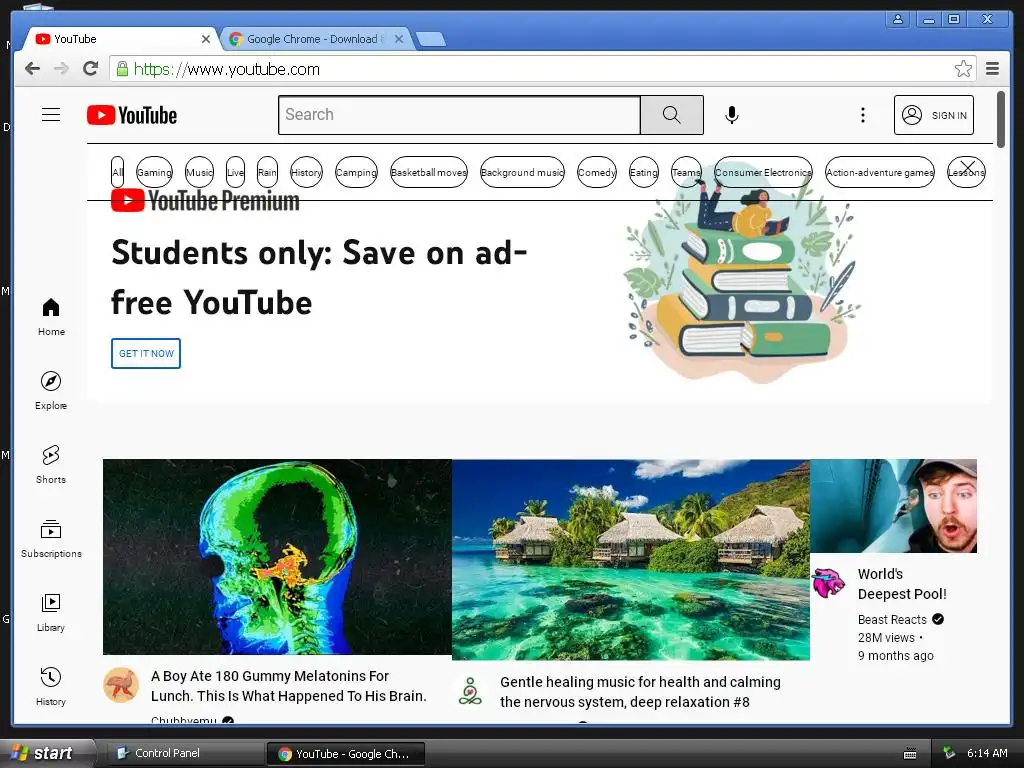Open the 'A Boy Ate 180 Gummy Melatonins' title
The image size is (1024, 768).
[289, 686]
